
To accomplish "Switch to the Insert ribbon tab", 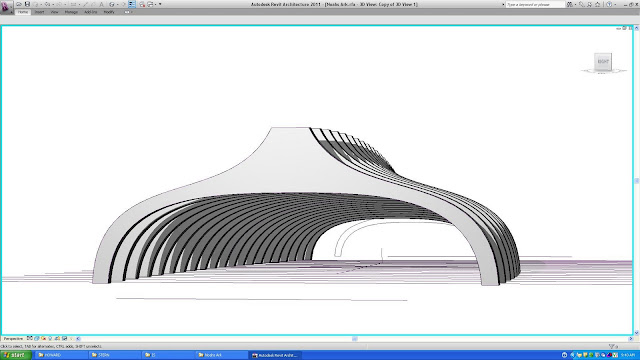I will pos(39,12).
